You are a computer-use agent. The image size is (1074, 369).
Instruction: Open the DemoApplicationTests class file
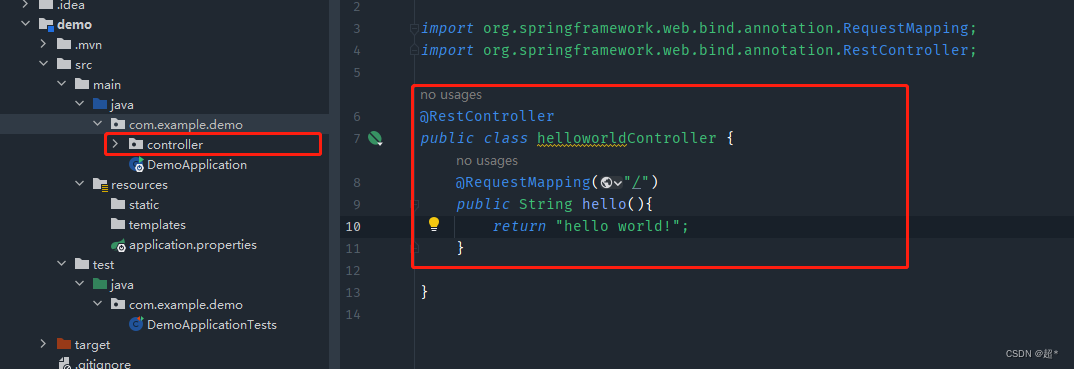pos(212,325)
